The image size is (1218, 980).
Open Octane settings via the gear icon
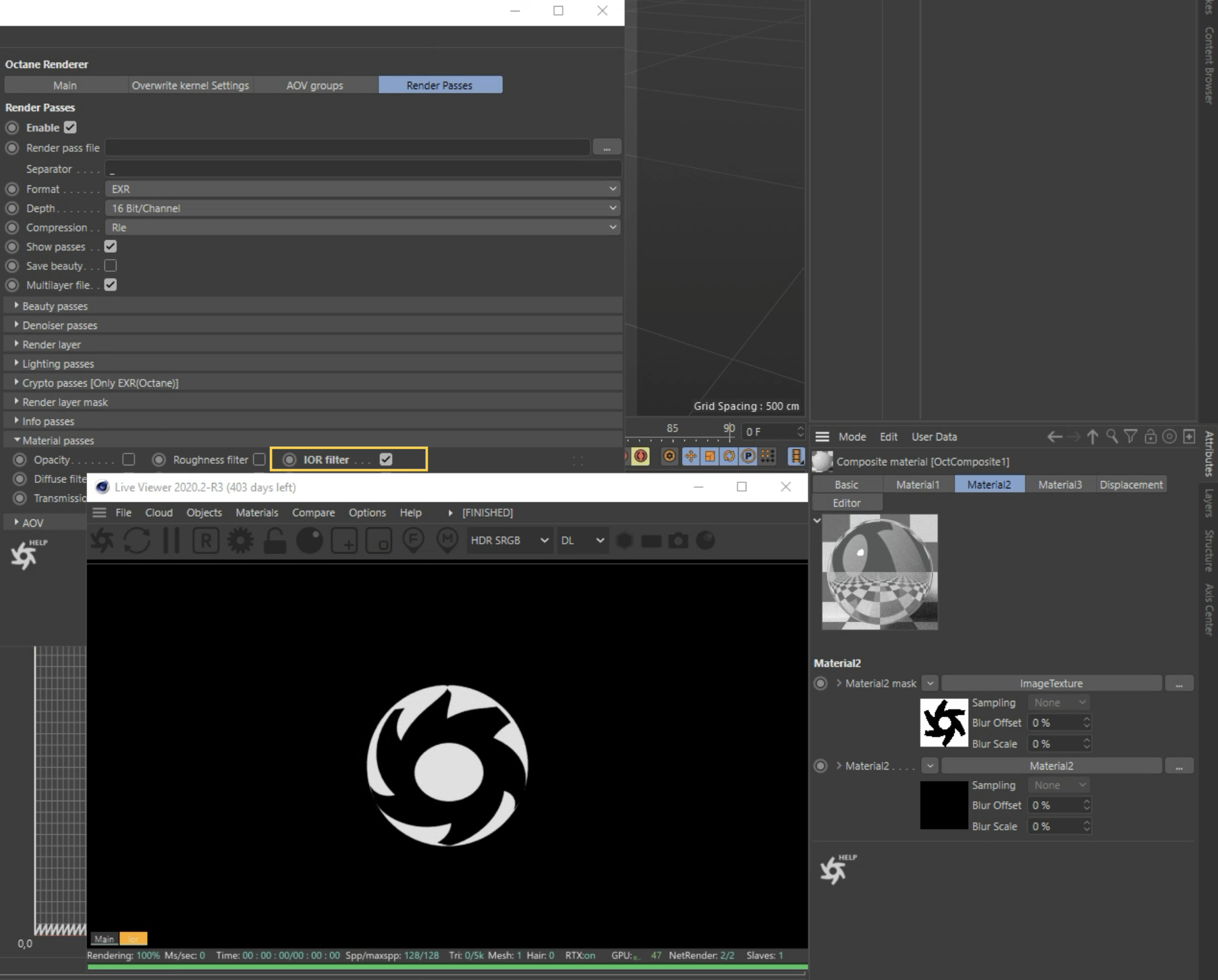tap(240, 540)
